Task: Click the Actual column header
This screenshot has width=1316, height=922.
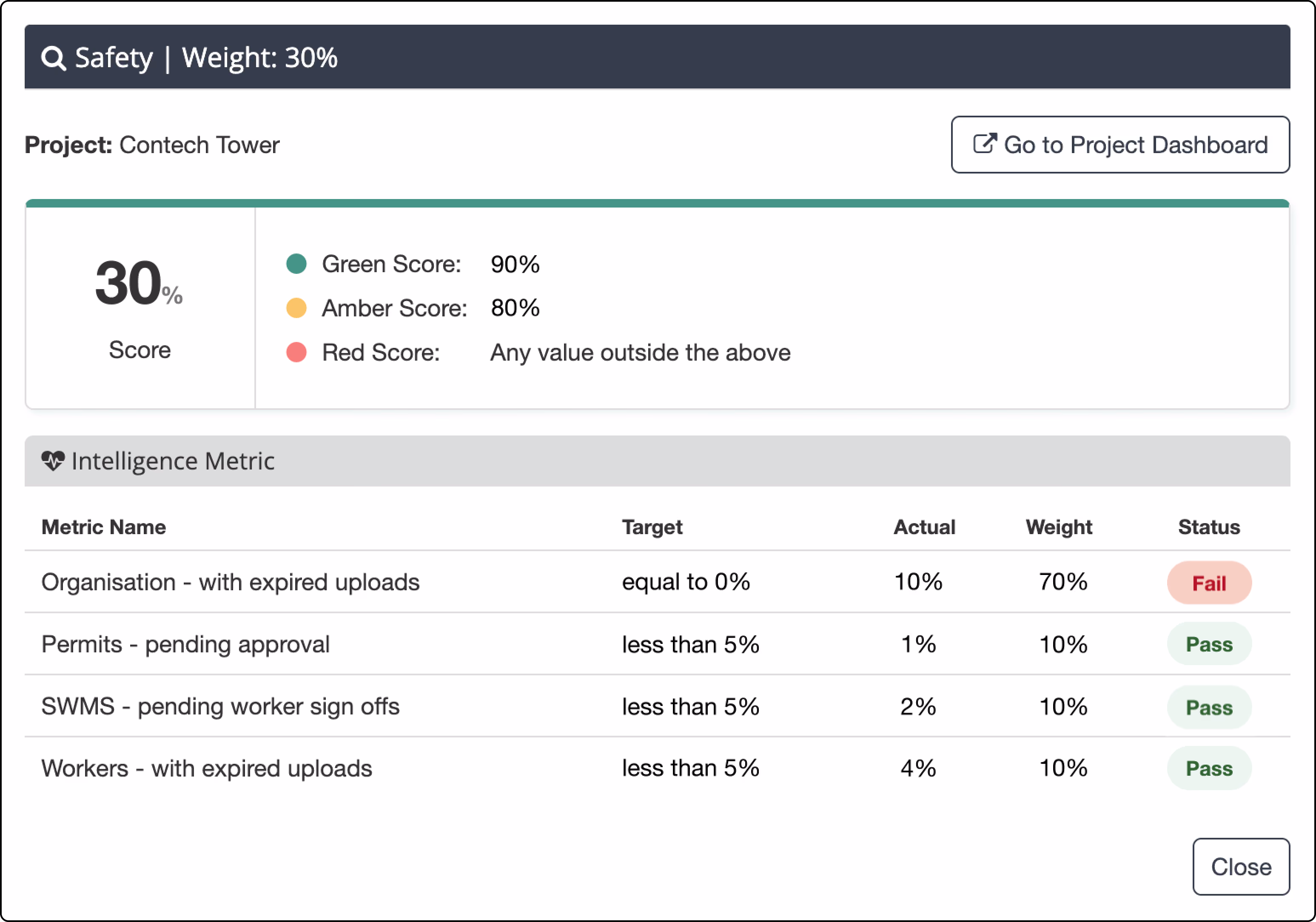Action: click(924, 526)
